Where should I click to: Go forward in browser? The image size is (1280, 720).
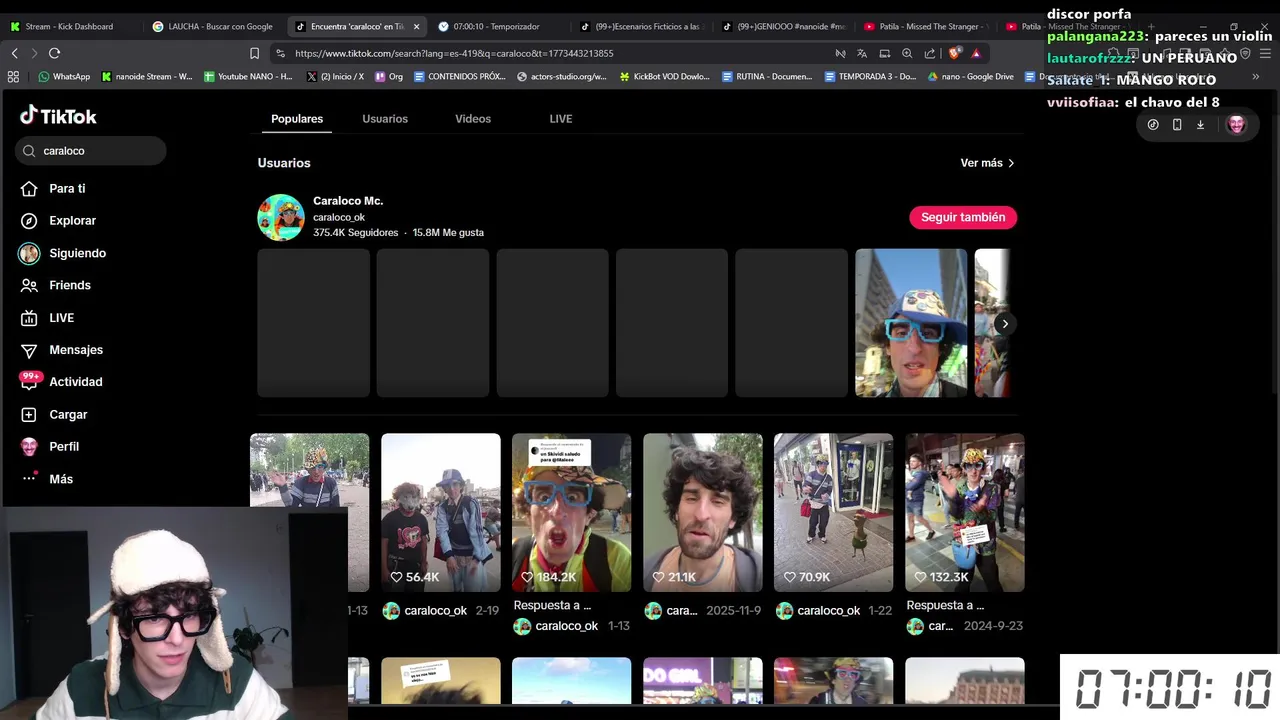point(34,53)
